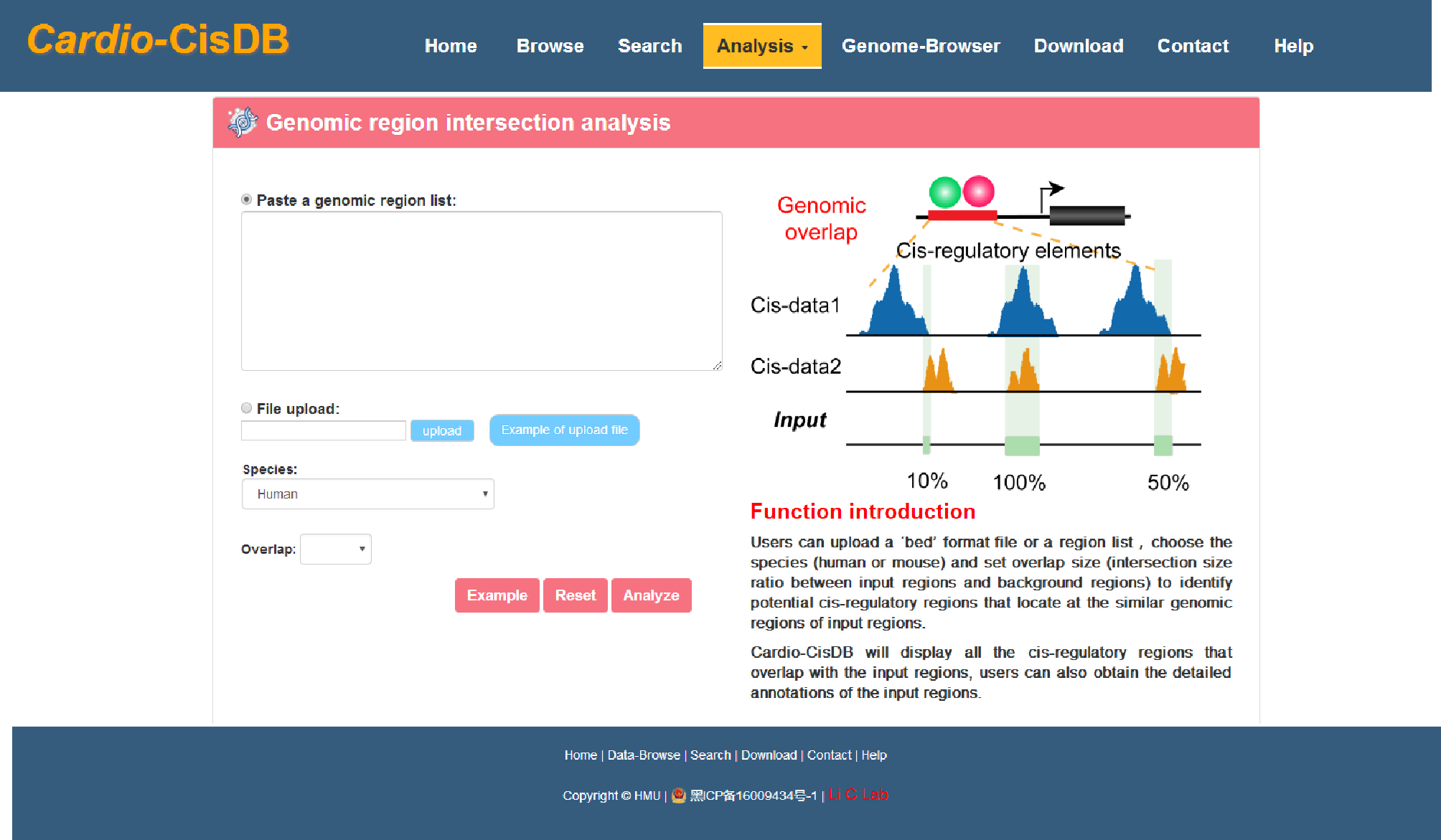Open the Help page in navbar
This screenshot has height=840, width=1441.
1294,46
